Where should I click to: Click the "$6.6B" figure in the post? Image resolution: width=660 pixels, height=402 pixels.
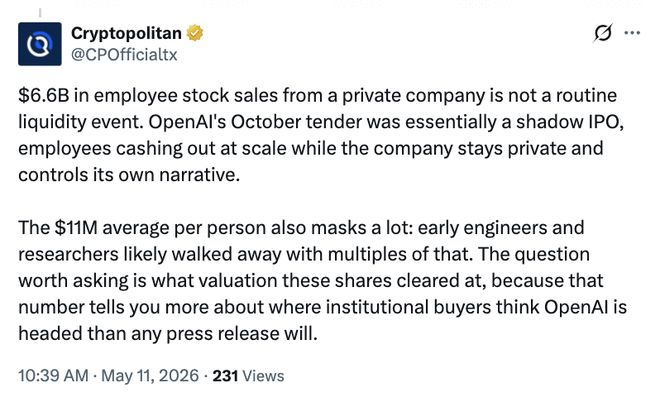tap(43, 96)
